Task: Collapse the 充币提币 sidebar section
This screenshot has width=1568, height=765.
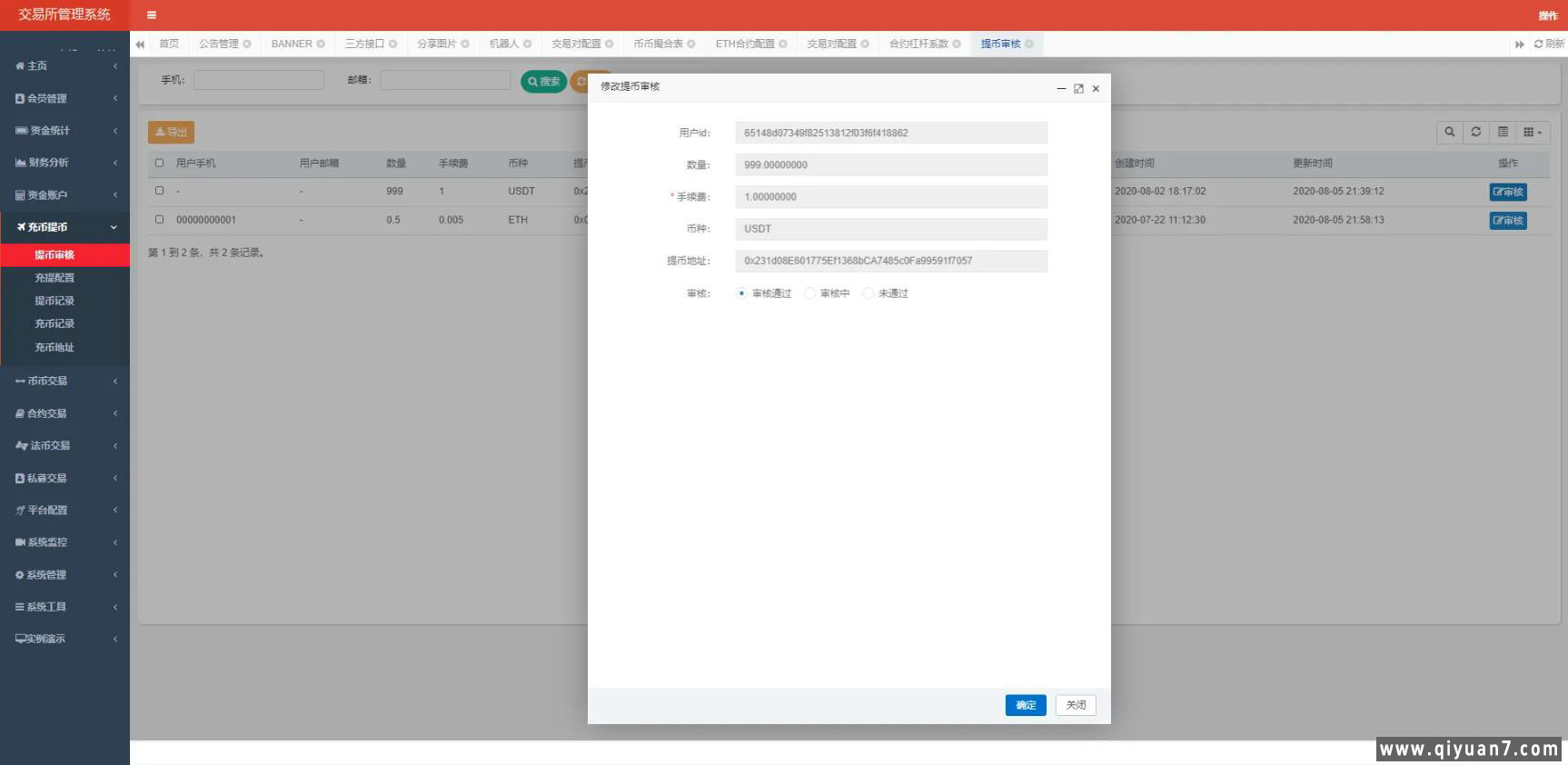Action: click(x=65, y=227)
